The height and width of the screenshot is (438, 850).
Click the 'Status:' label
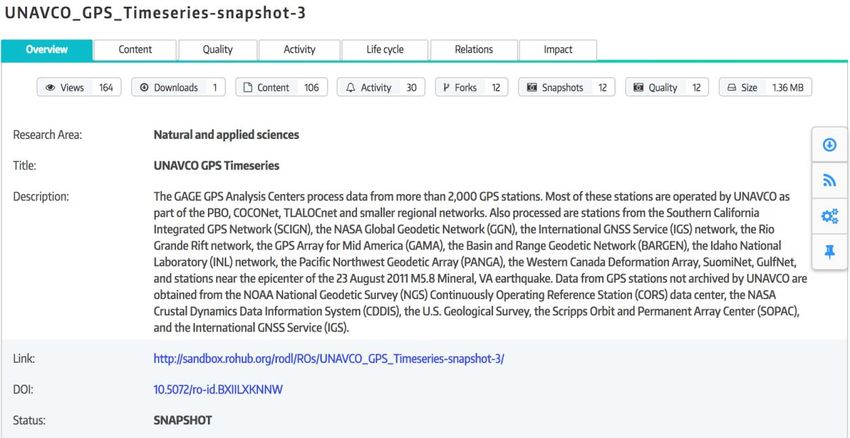click(x=29, y=420)
